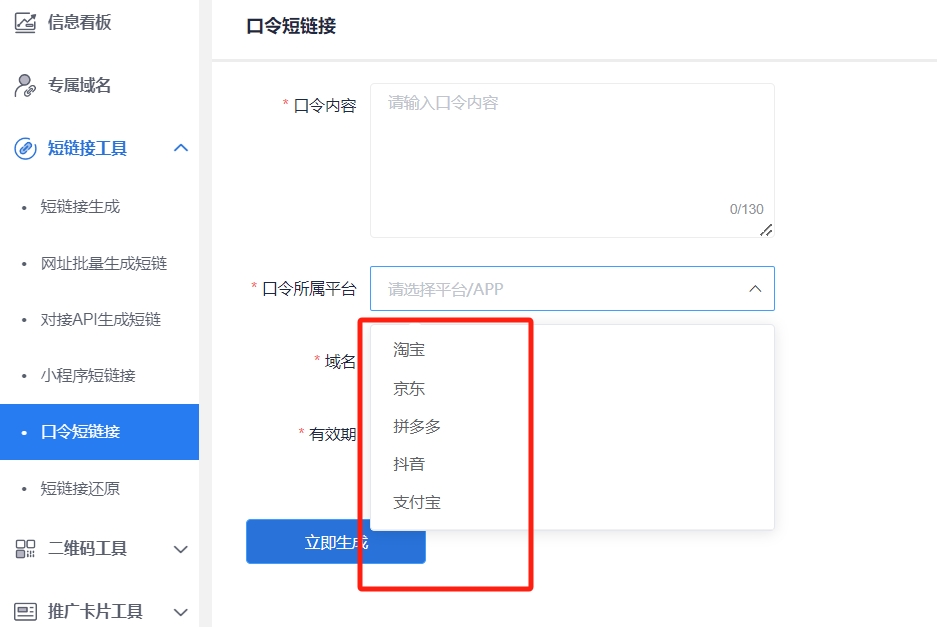Collapse the 短链接工具 menu chevron
This screenshot has height=627, width=937.
(181, 148)
